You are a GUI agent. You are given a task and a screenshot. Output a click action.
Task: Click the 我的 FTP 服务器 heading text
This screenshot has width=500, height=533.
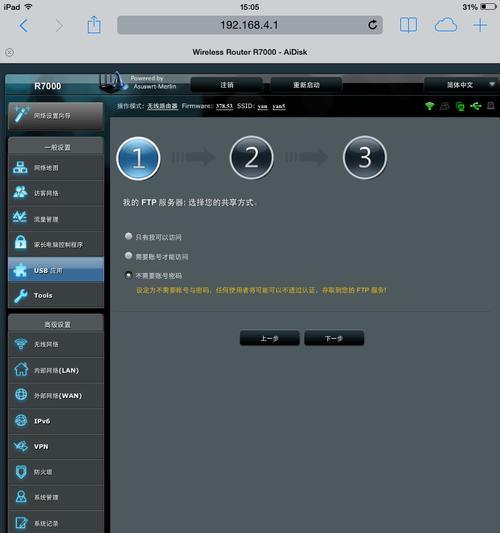189,202
